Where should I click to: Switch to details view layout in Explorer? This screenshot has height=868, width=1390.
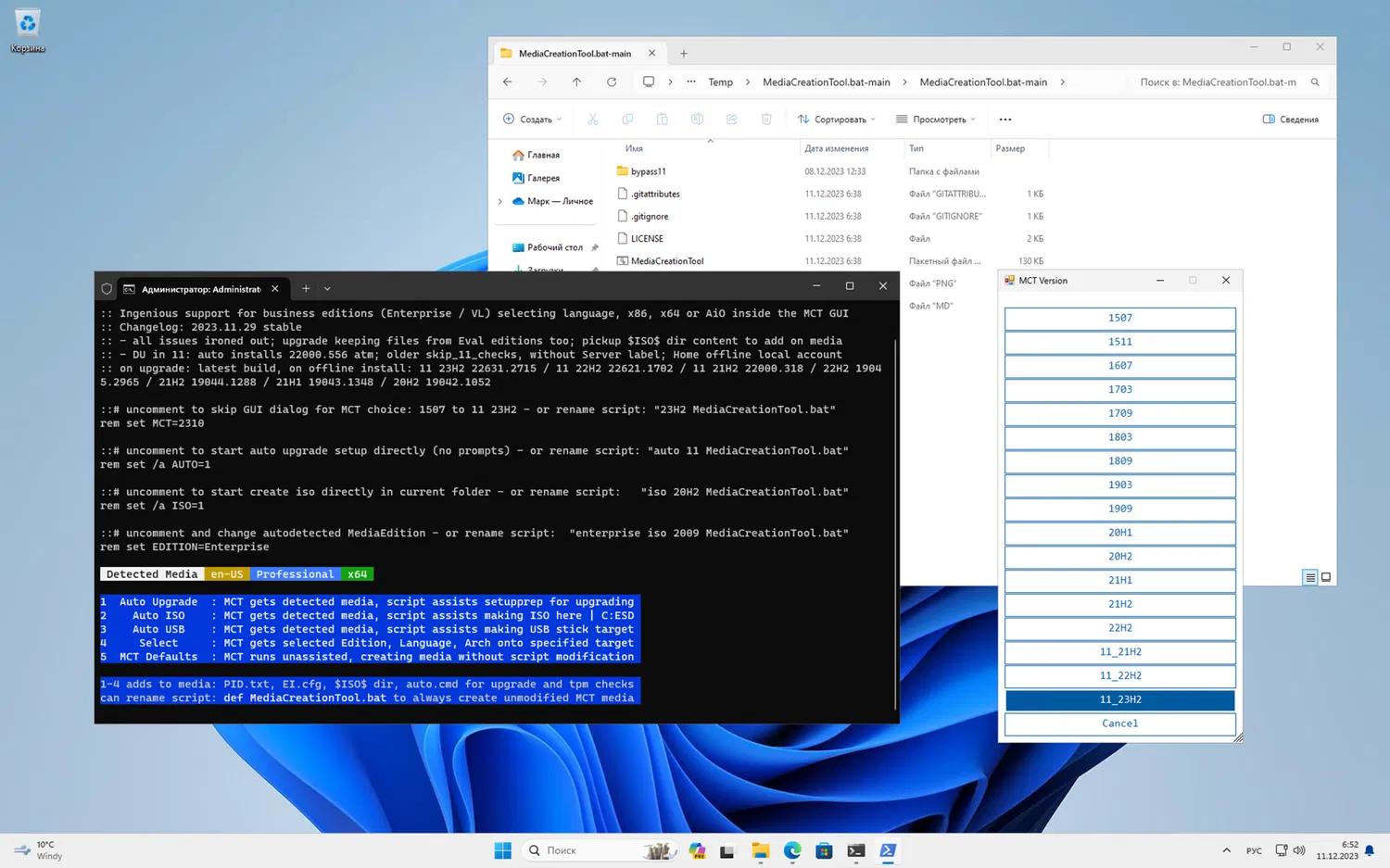tap(1309, 577)
